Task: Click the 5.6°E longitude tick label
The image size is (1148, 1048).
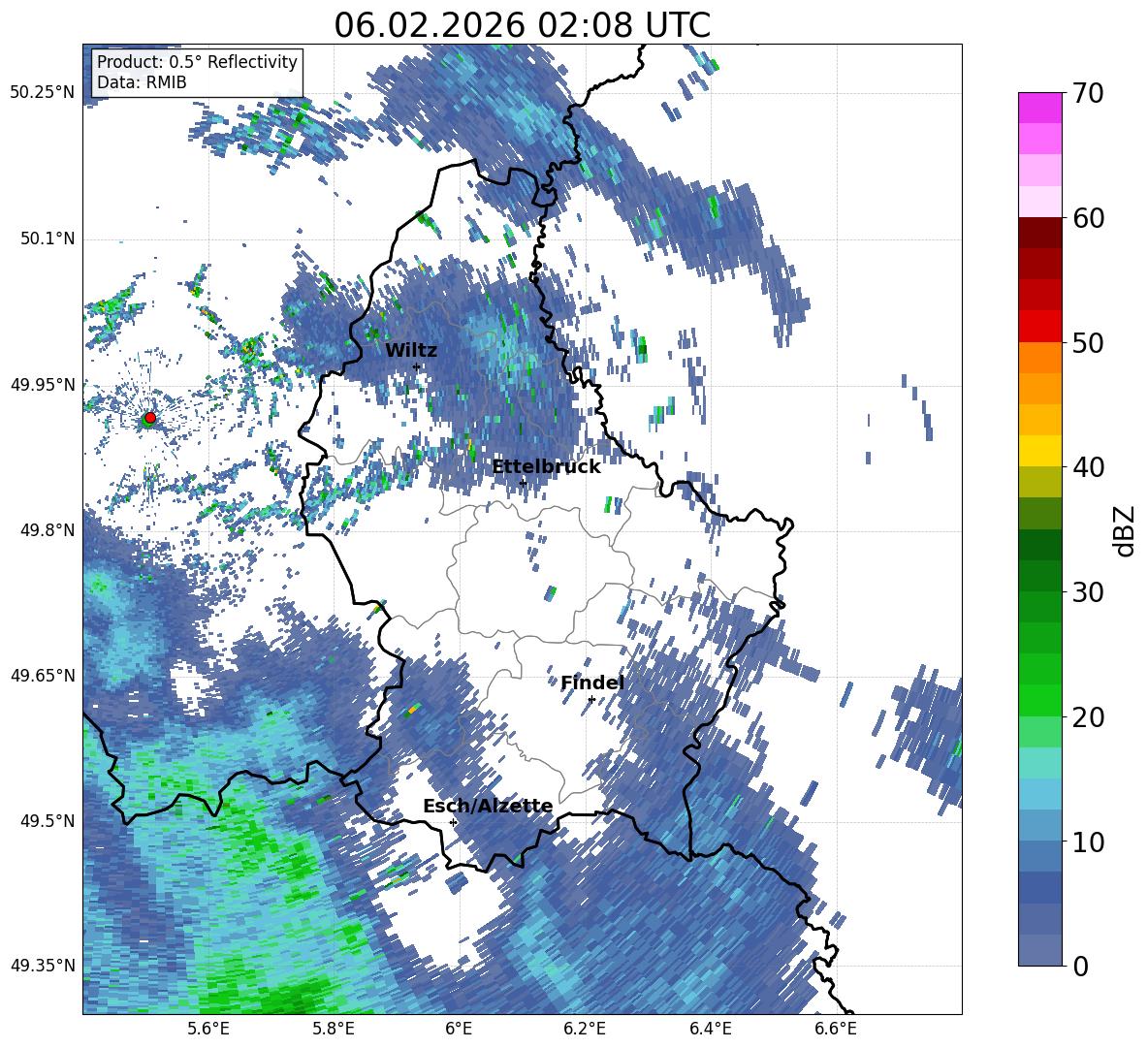Action: point(208,1030)
